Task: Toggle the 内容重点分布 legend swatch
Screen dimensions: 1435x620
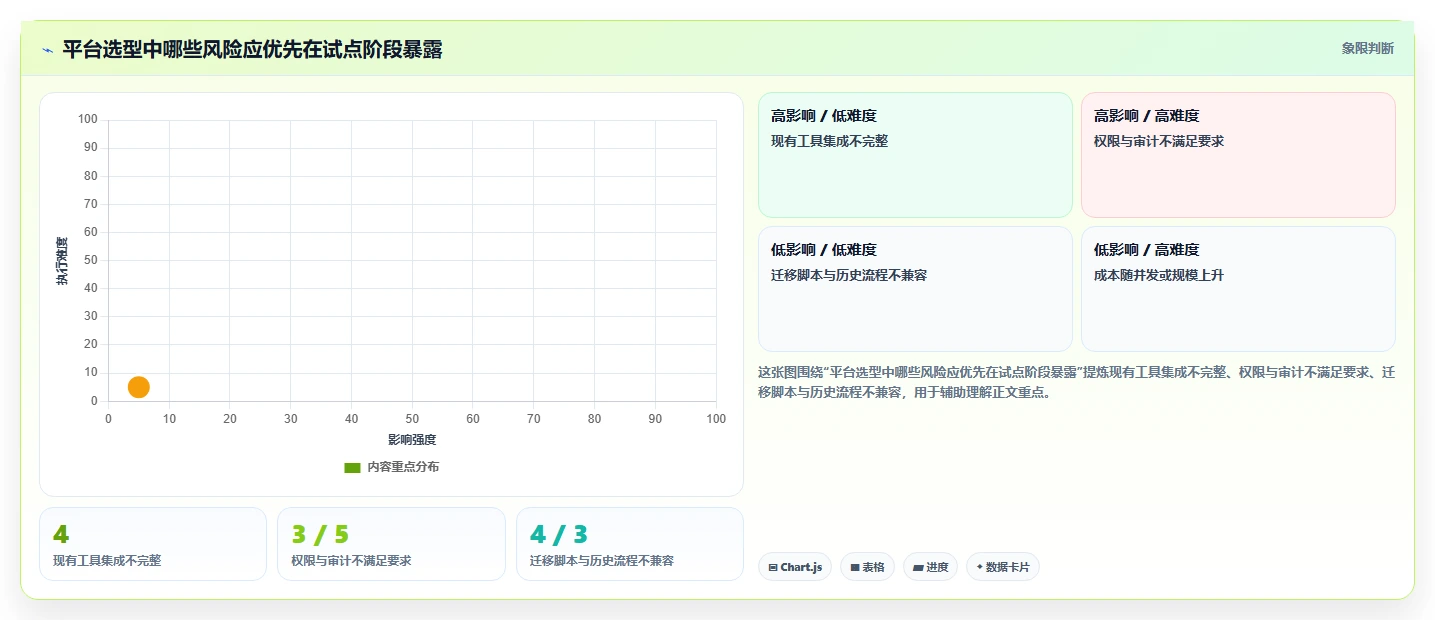Action: (x=352, y=467)
